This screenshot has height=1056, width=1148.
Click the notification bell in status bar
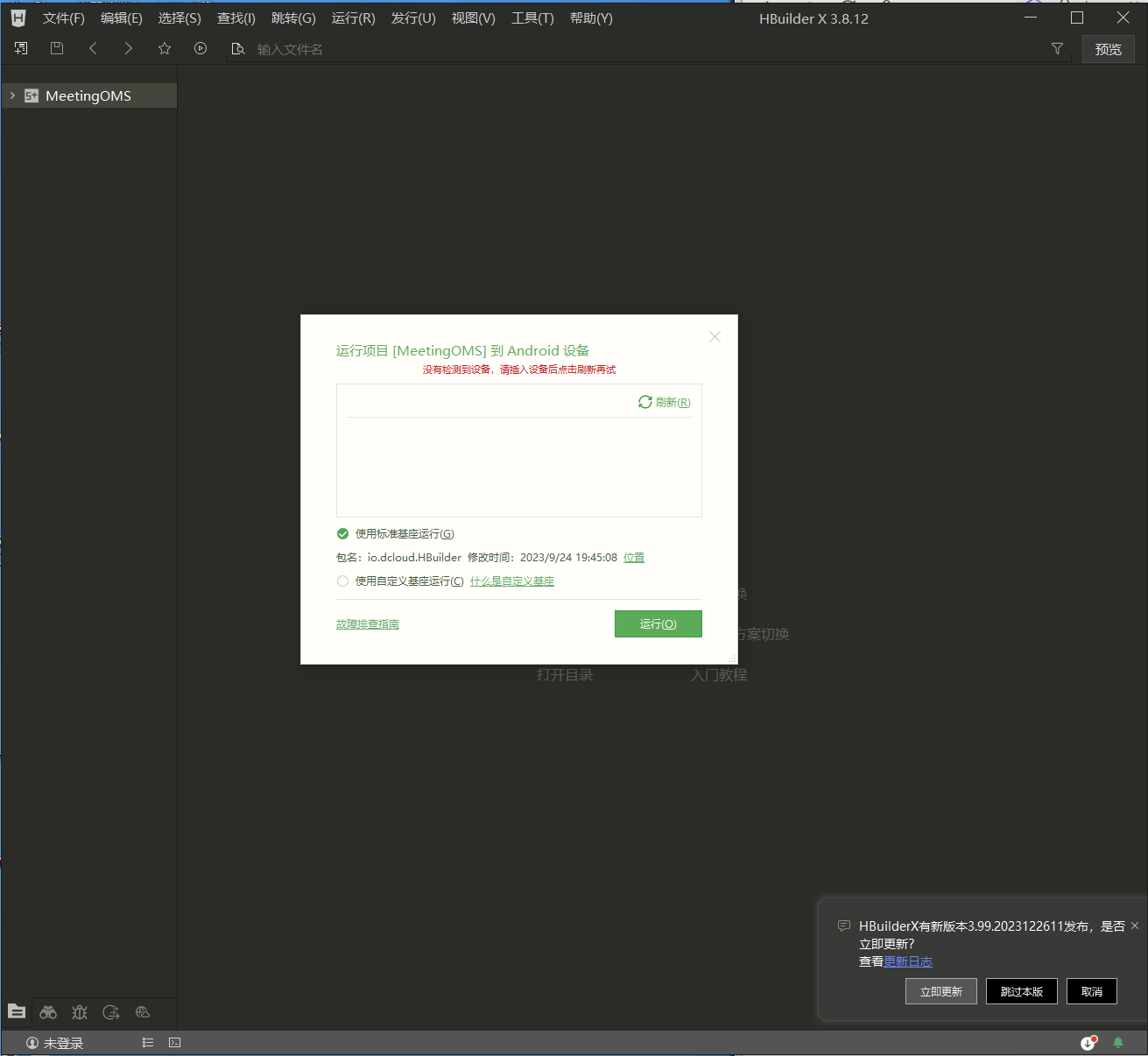(1118, 1043)
